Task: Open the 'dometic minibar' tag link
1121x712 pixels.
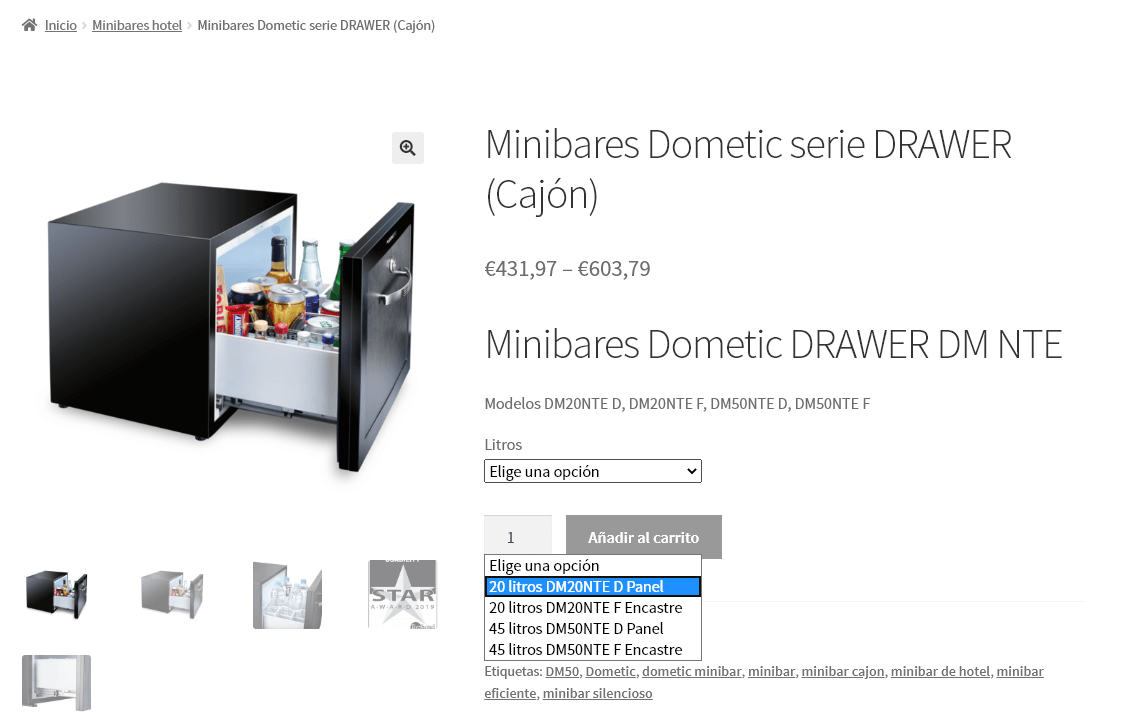Action: coord(691,672)
